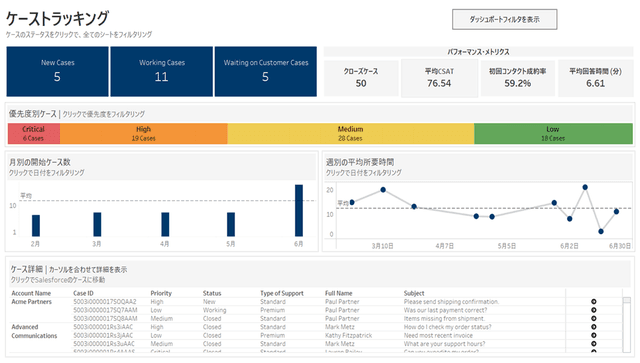Open case ID 5003i0000017SOQAA2
Image resolution: width=640 pixels, height=363 pixels.
click(x=105, y=302)
